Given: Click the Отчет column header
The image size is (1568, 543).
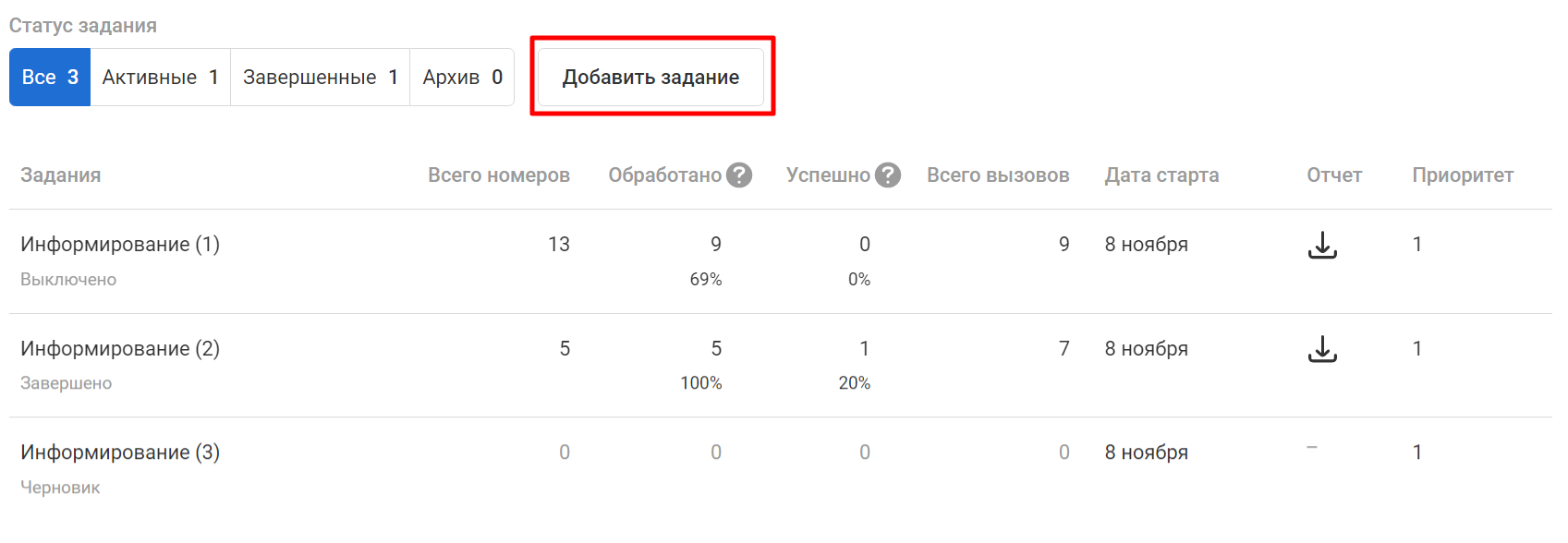Looking at the screenshot, I should click(1334, 175).
